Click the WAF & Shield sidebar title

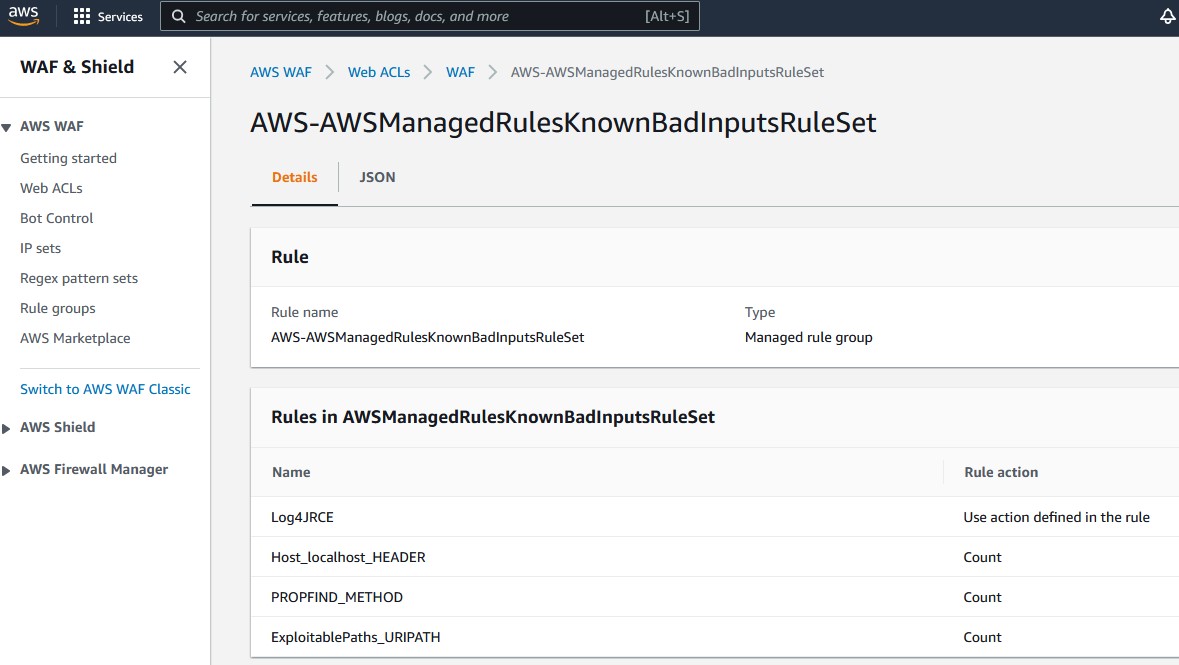pyautogui.click(x=77, y=67)
